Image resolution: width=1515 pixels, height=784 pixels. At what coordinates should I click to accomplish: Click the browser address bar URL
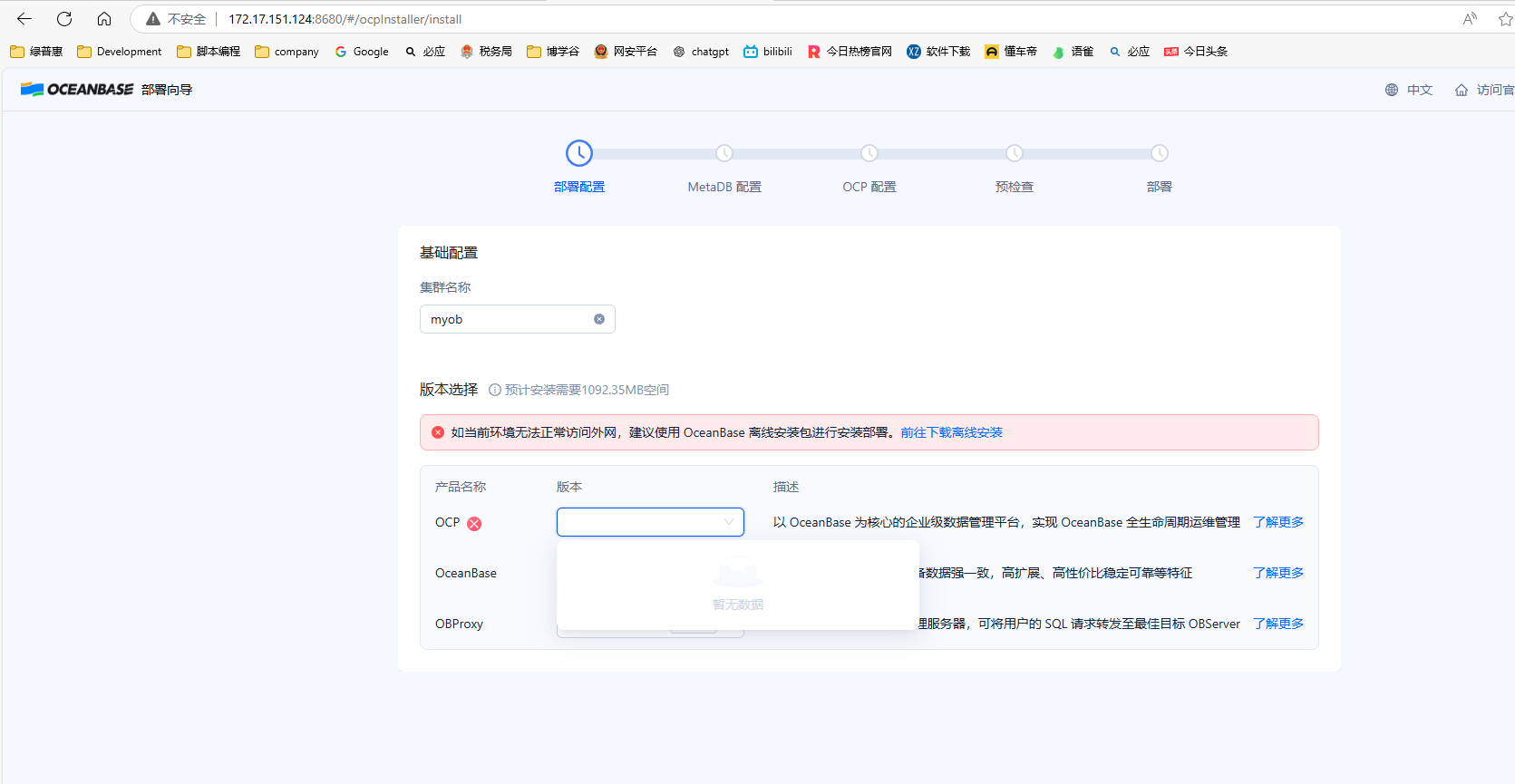(345, 19)
